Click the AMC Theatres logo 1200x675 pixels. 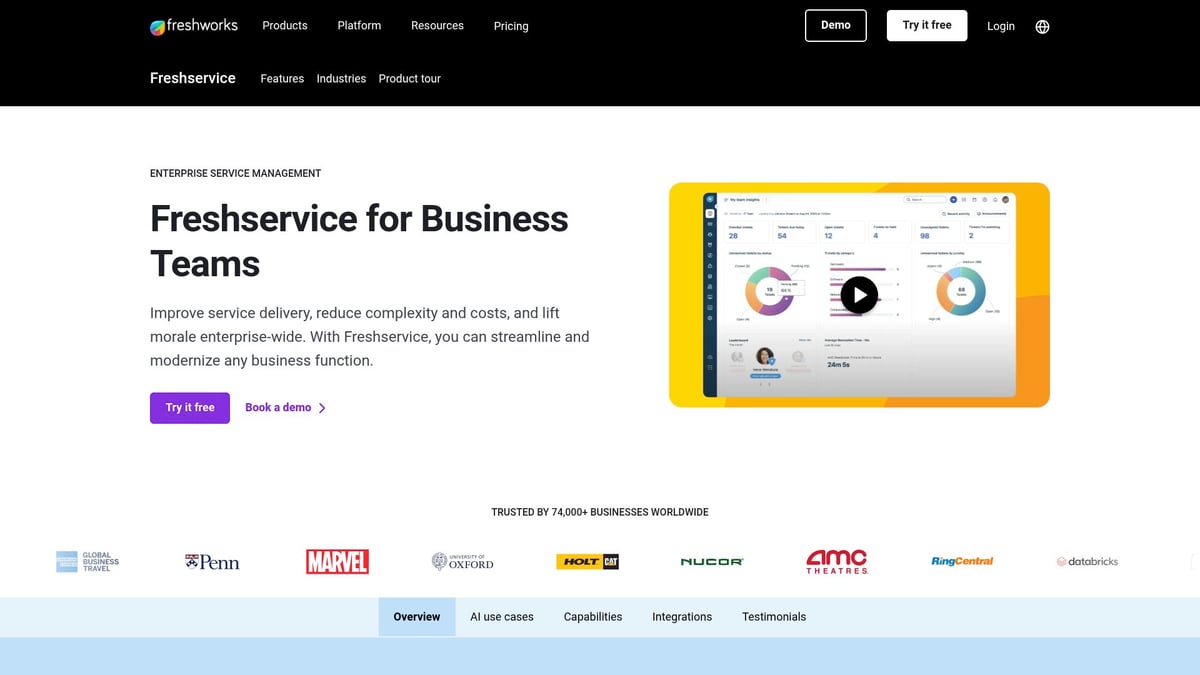(837, 562)
